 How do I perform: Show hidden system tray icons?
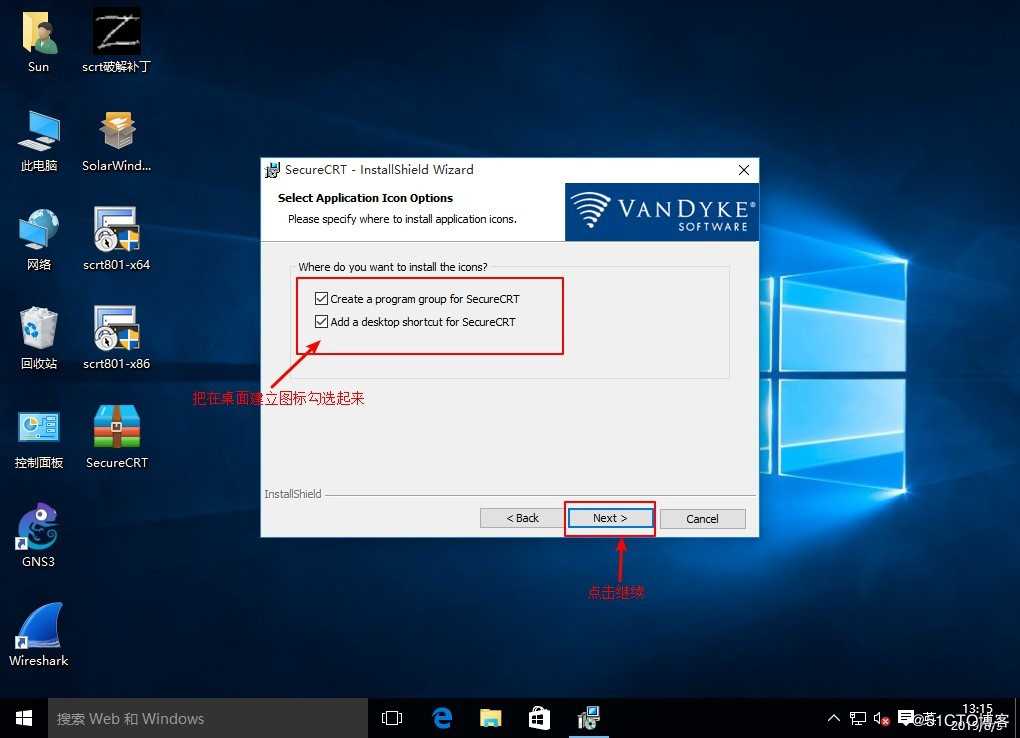[833, 718]
